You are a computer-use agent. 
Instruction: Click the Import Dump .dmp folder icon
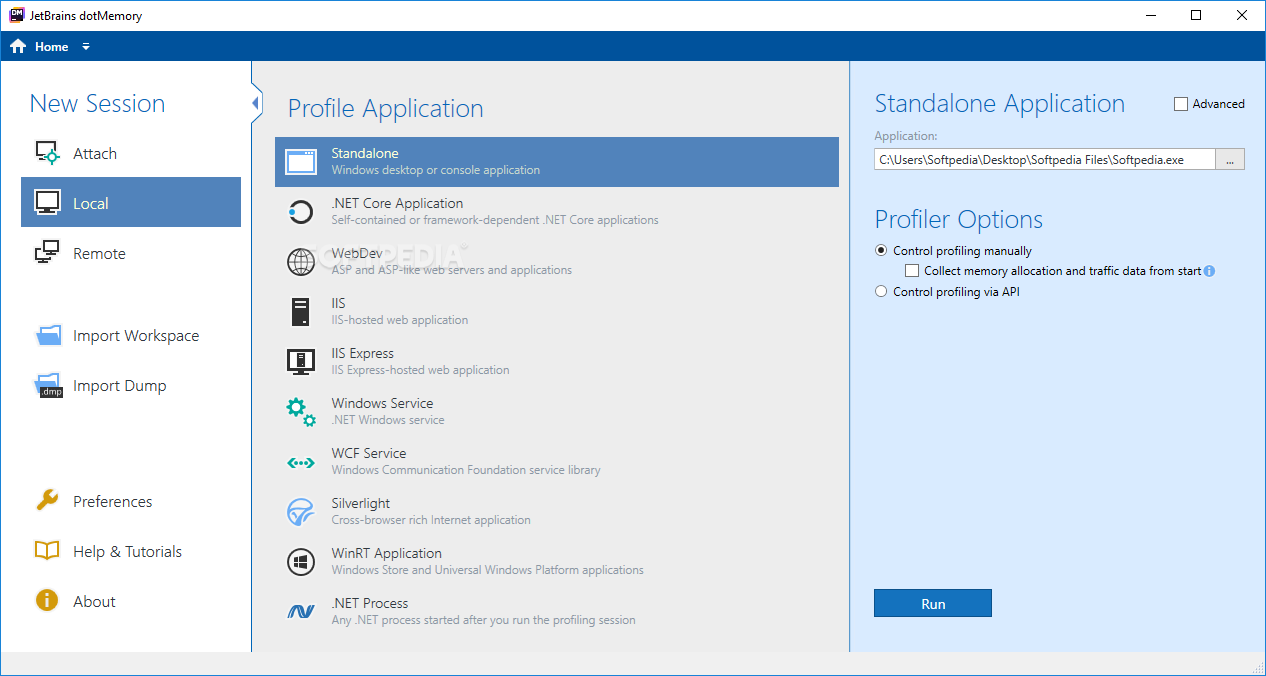48,386
